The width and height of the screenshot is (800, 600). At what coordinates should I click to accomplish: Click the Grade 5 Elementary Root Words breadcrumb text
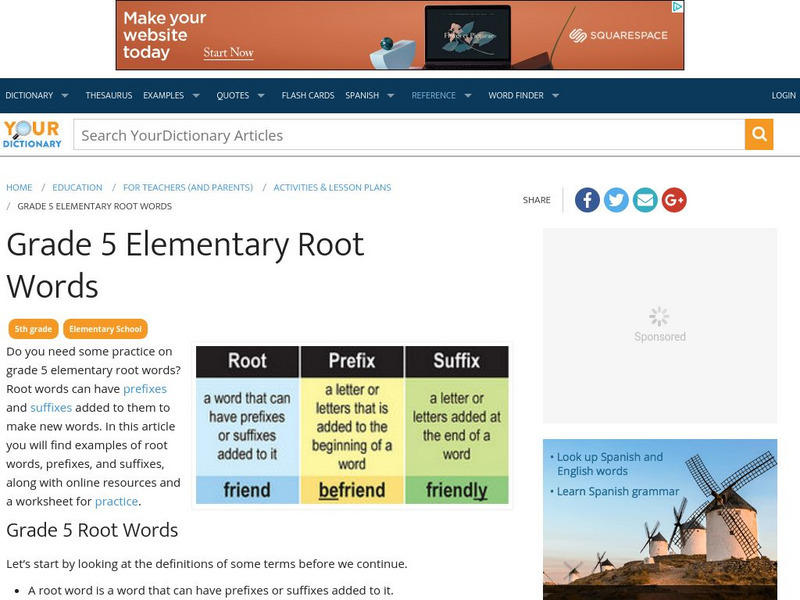tap(94, 206)
